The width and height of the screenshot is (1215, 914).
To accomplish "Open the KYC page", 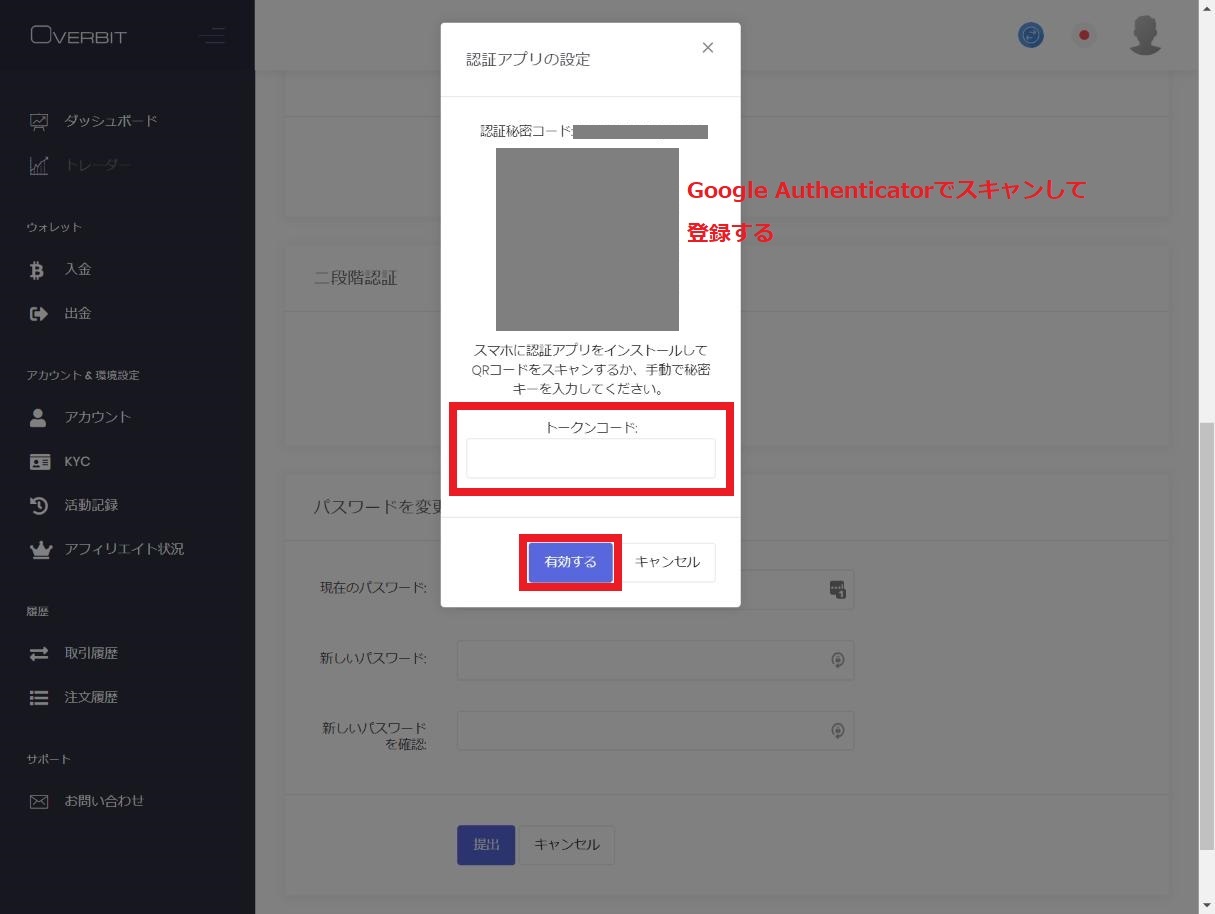I will coord(77,461).
